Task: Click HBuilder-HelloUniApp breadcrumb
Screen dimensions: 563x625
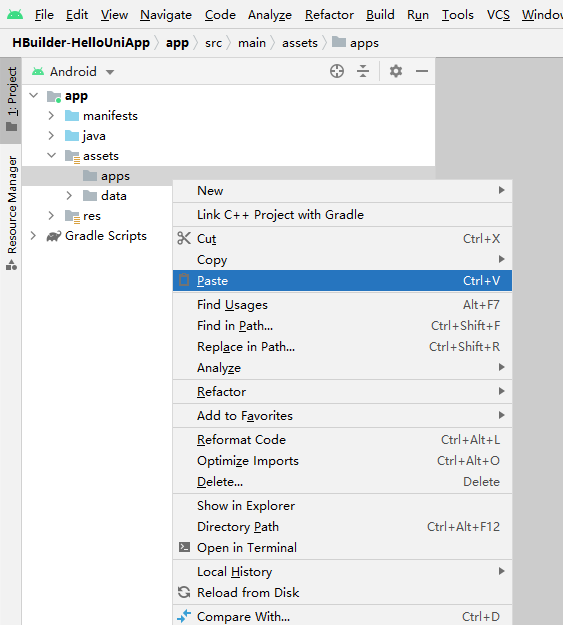Action: point(81,42)
